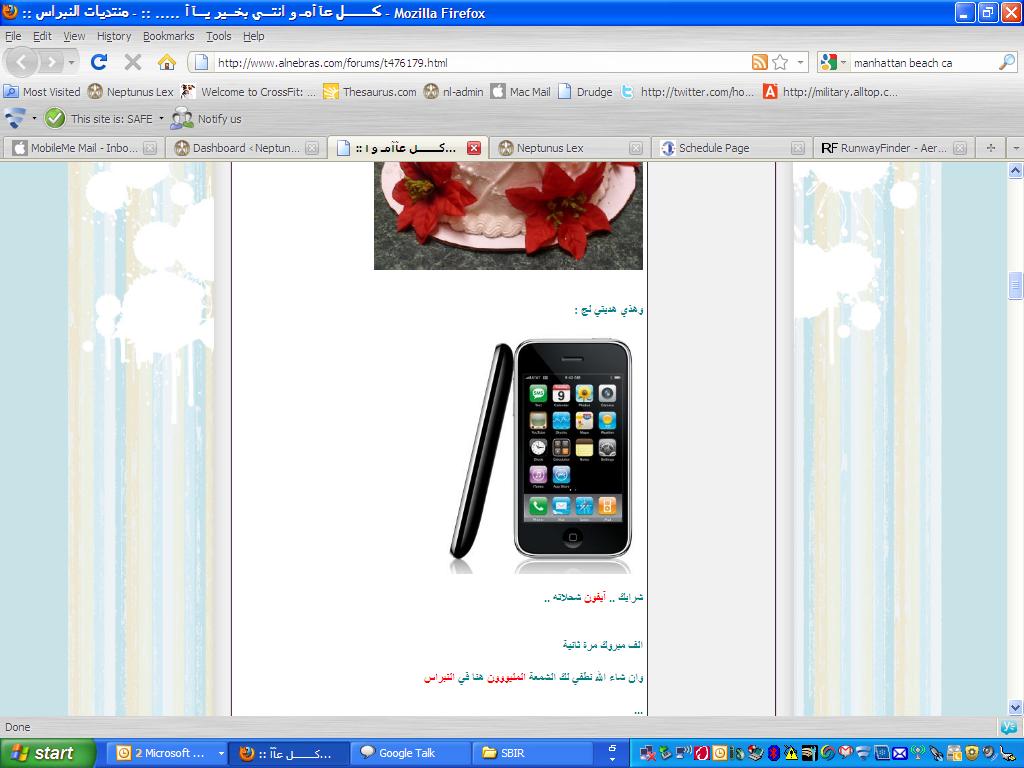Image resolution: width=1024 pixels, height=768 pixels.
Task: Open the Bookmarks menu
Action: pyautogui.click(x=168, y=36)
